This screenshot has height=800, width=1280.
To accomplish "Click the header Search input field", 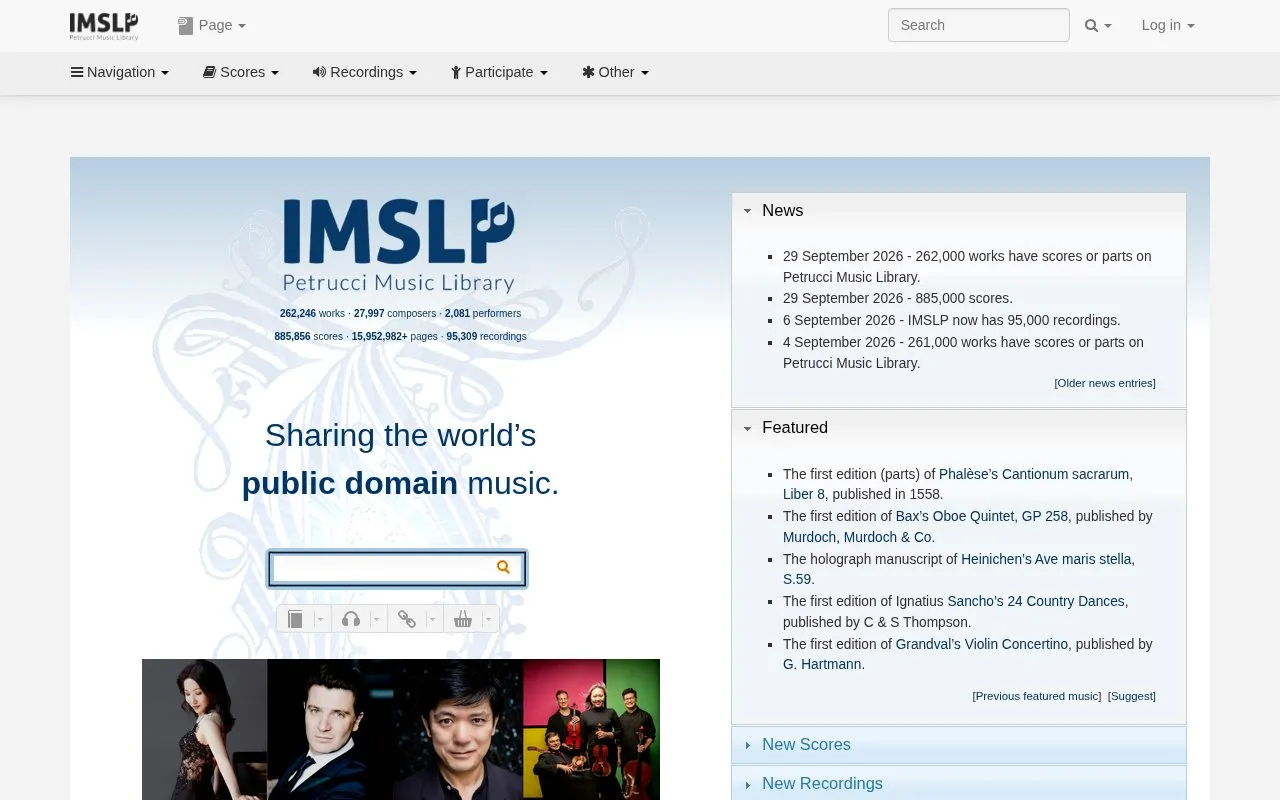I will (x=978, y=26).
